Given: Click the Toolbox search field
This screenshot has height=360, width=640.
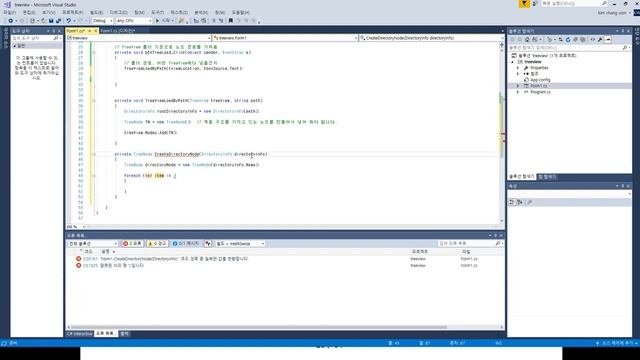Looking at the screenshot, I should click(x=36, y=38).
